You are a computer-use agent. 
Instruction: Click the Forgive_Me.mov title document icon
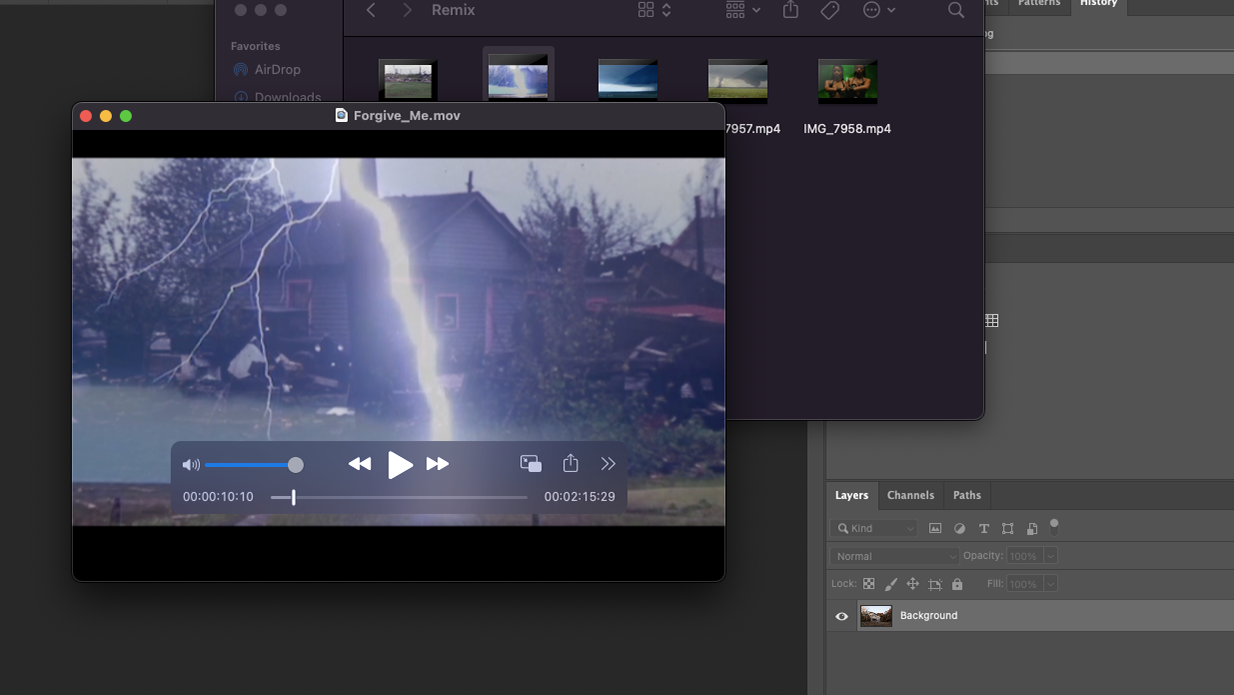coord(341,115)
